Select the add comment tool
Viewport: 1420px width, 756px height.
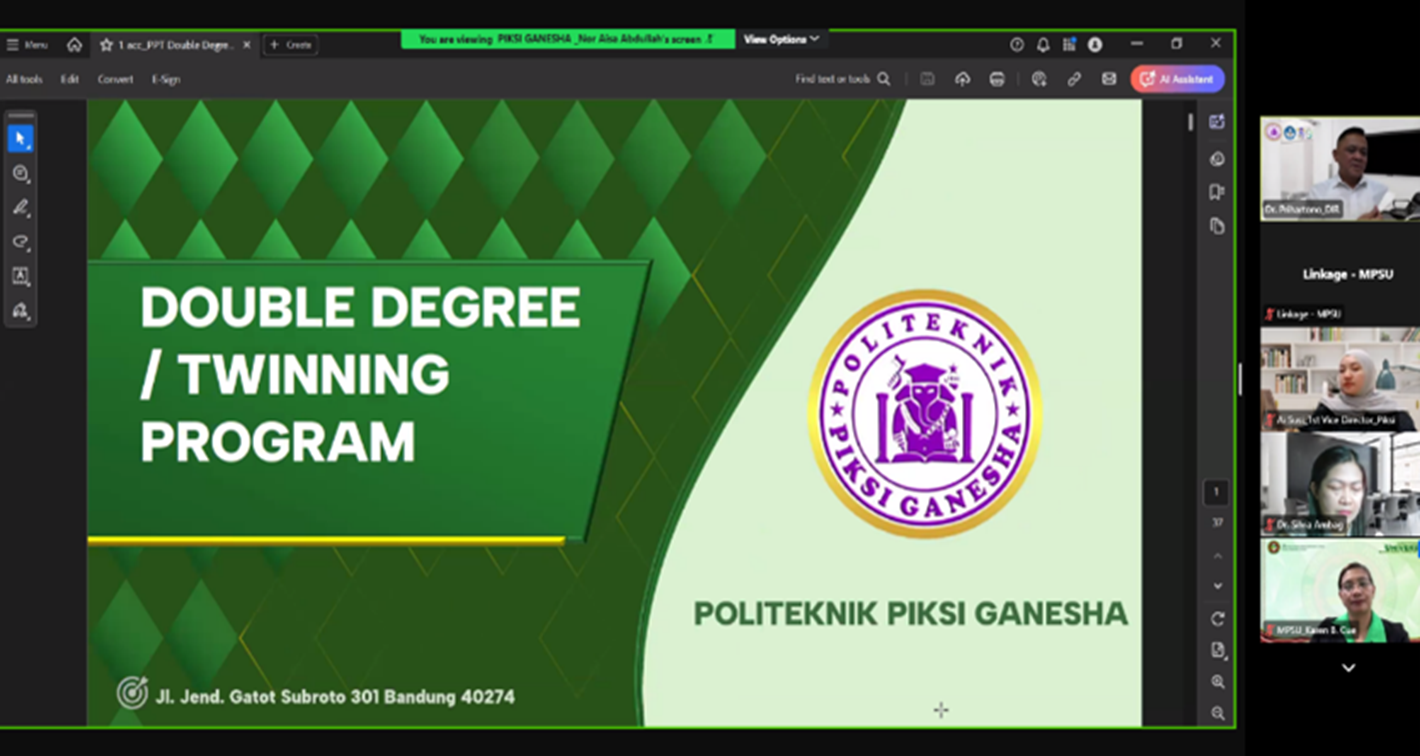[x=20, y=173]
